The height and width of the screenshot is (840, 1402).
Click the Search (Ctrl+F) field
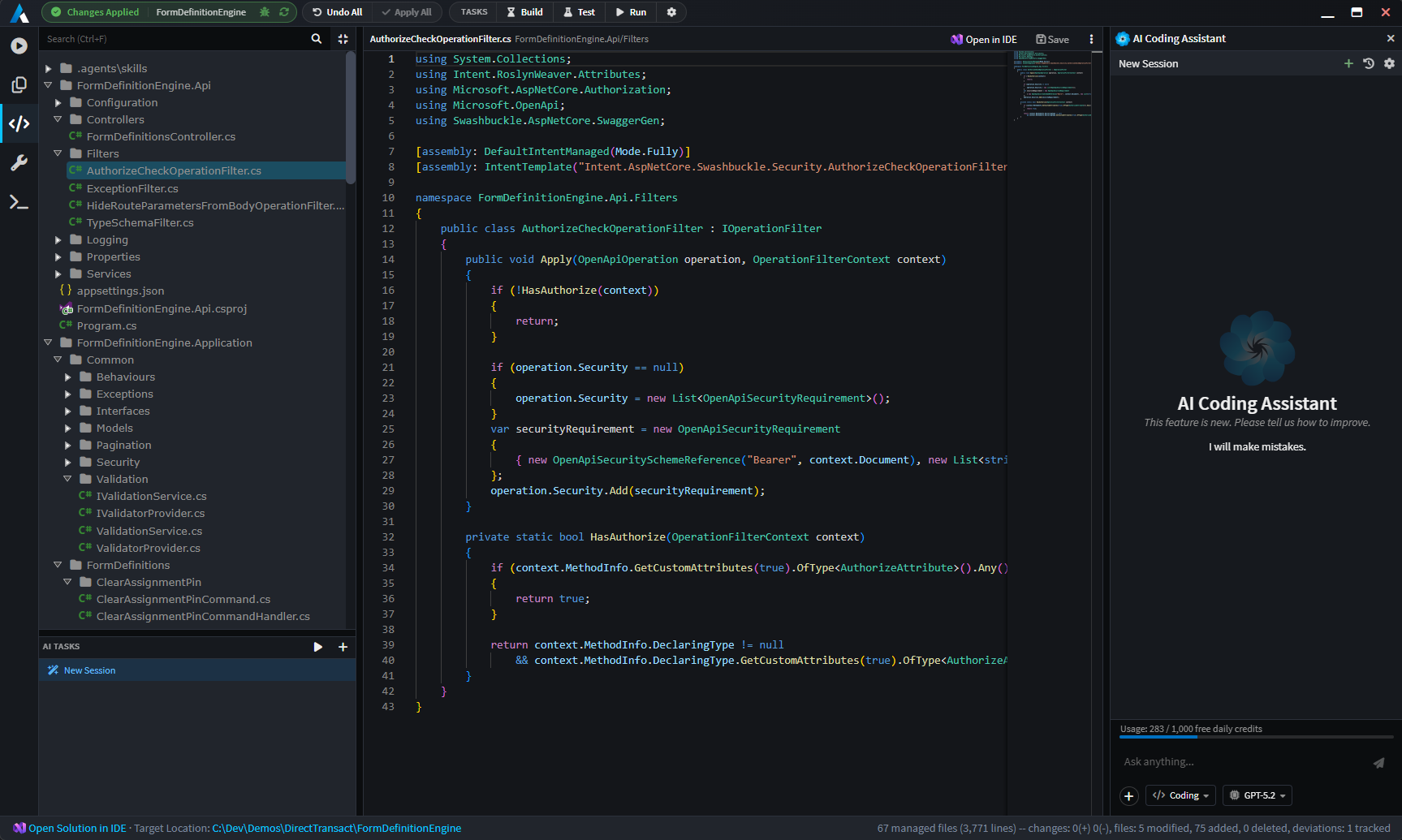pos(175,38)
